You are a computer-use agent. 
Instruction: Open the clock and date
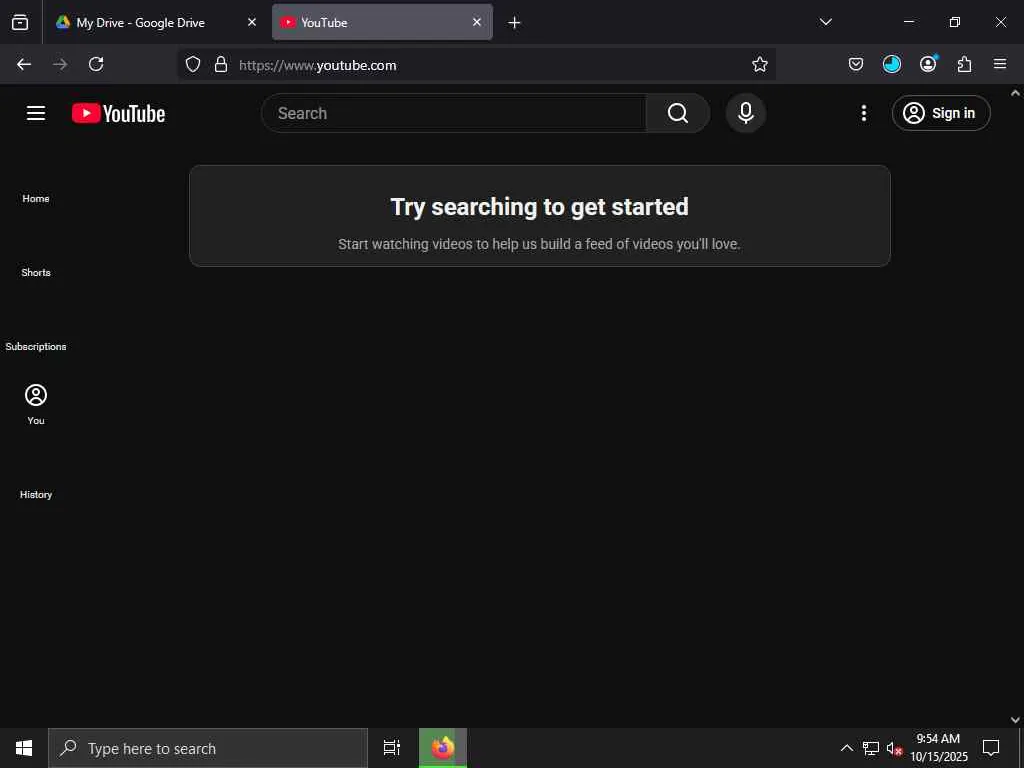point(938,748)
